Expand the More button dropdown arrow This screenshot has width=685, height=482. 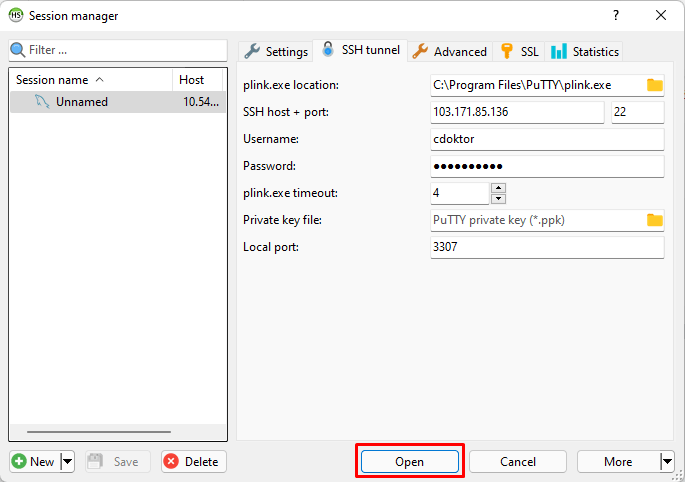pyautogui.click(x=667, y=462)
